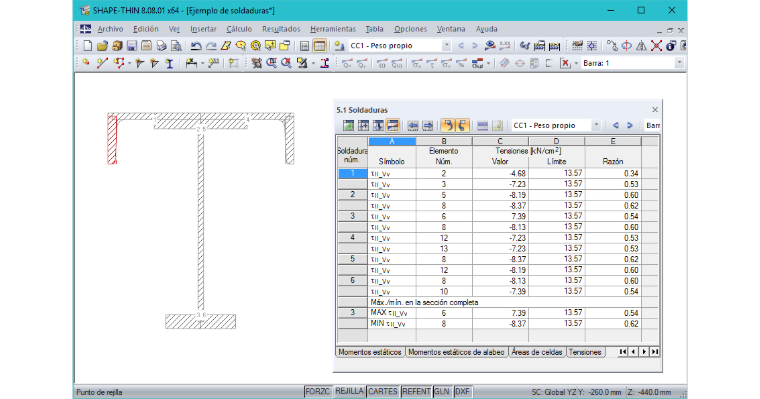
Task: Select the I-section insert tool icon
Action: point(170,63)
